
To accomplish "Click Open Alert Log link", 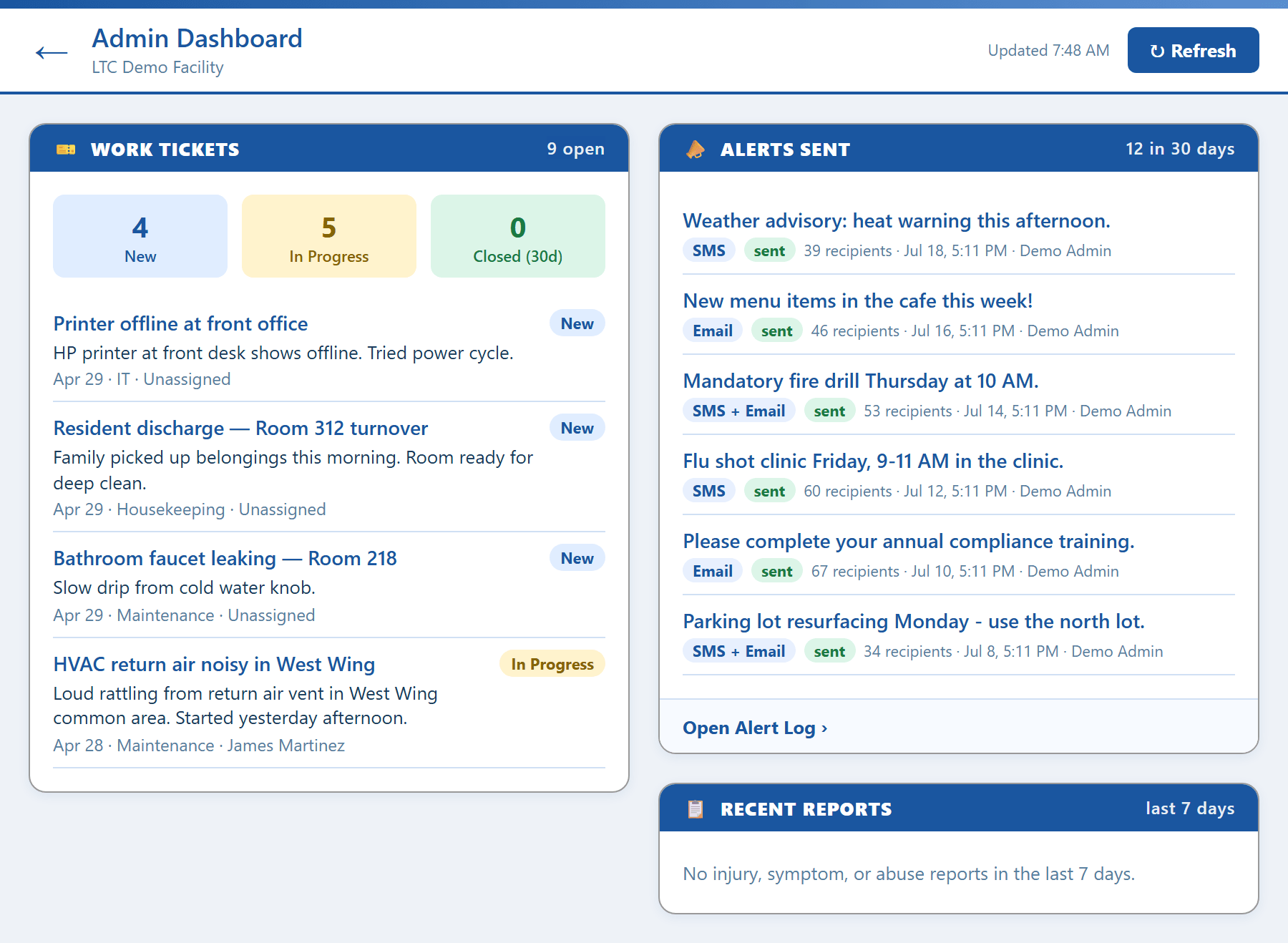I will click(755, 728).
